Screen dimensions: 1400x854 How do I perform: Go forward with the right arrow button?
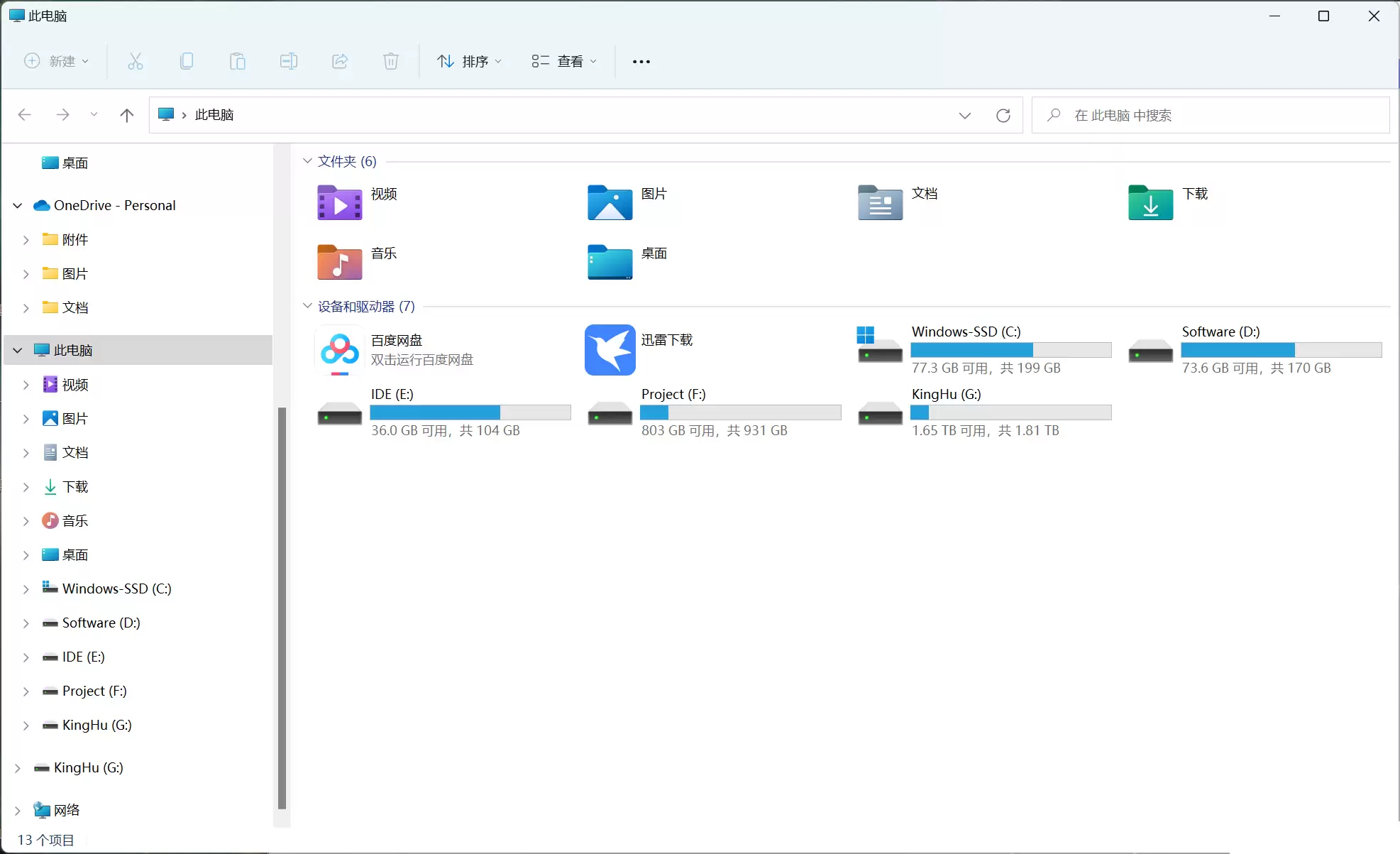pyautogui.click(x=63, y=115)
